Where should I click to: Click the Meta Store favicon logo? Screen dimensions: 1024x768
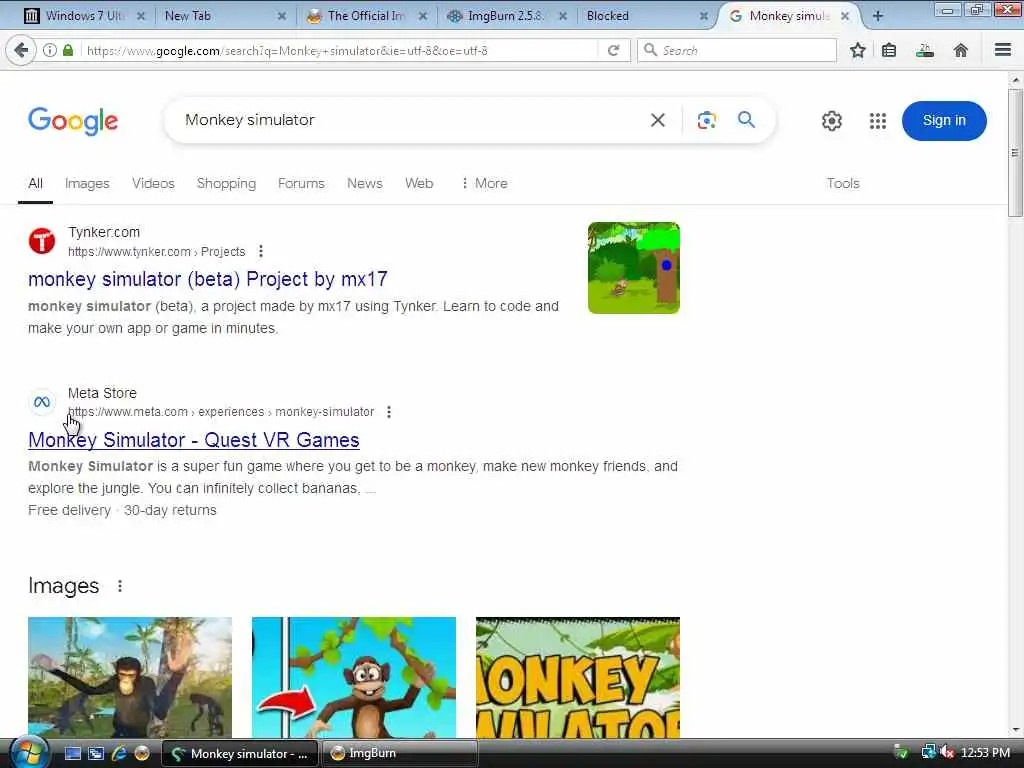point(42,402)
